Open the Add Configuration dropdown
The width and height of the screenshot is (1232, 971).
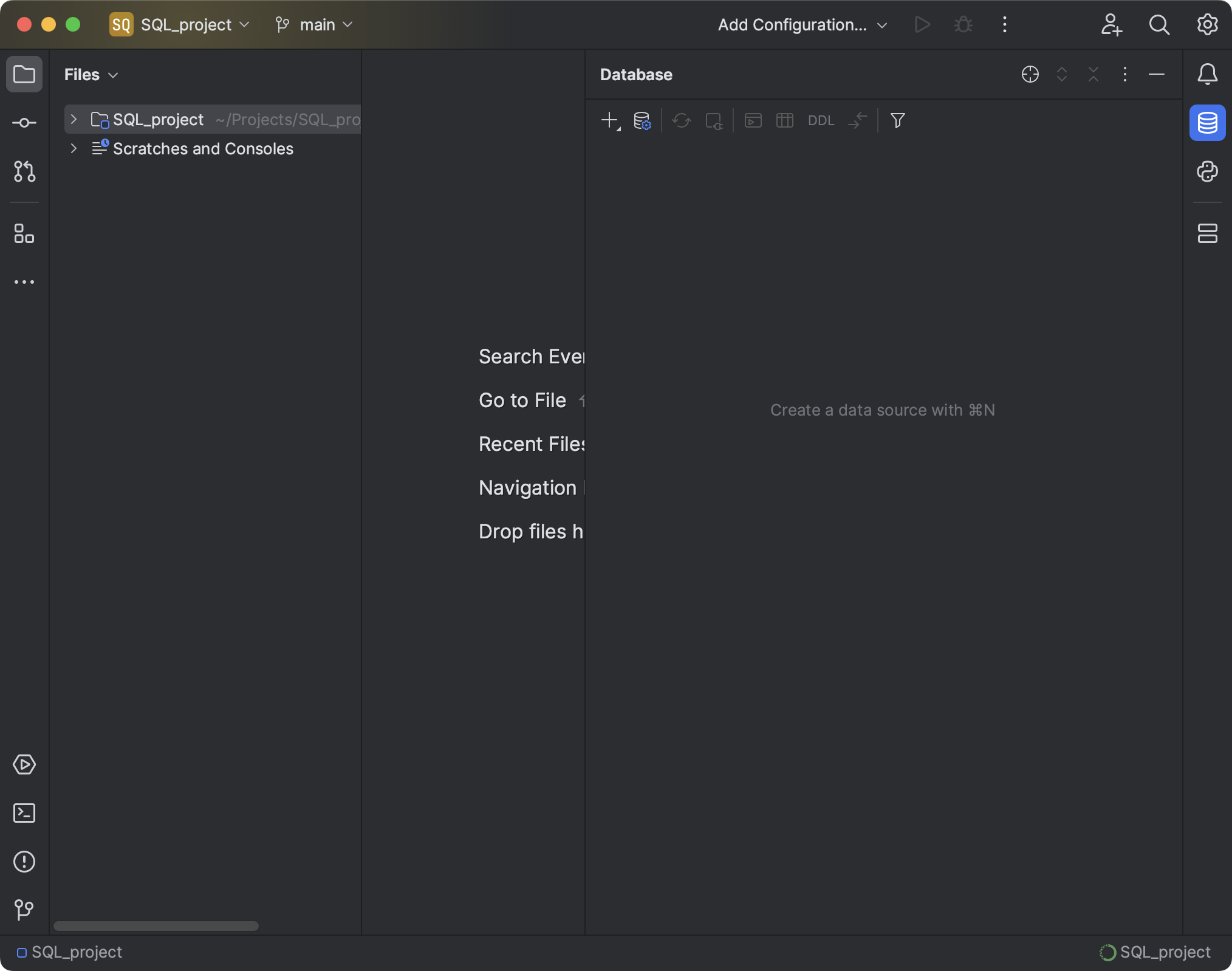pos(802,25)
